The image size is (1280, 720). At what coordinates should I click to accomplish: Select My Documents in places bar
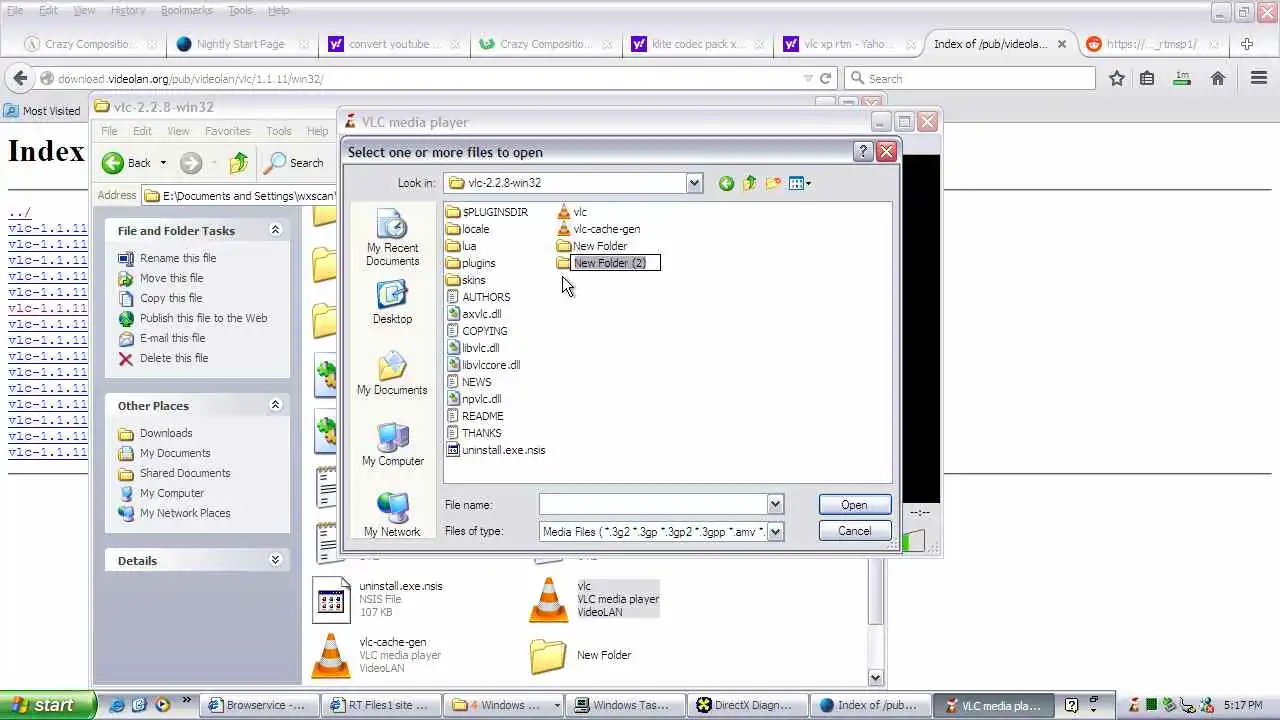coord(392,373)
